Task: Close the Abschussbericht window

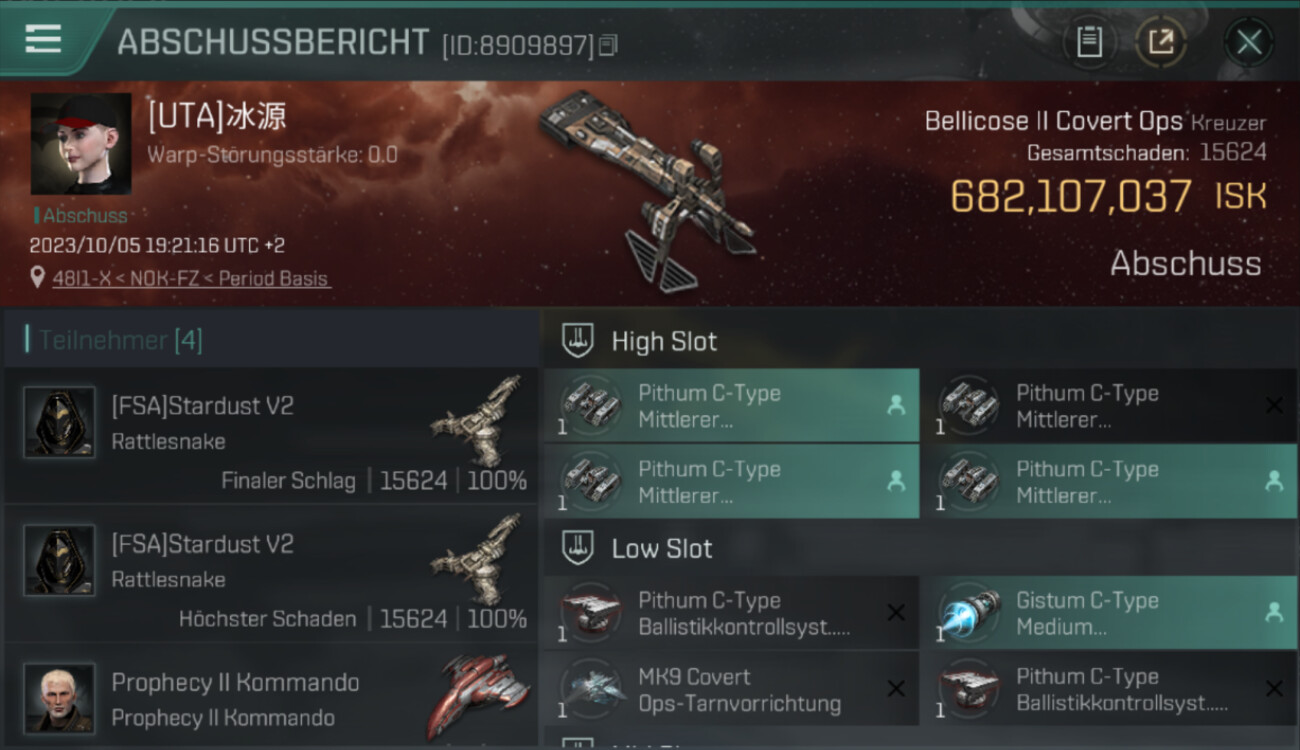Action: pyautogui.click(x=1248, y=42)
